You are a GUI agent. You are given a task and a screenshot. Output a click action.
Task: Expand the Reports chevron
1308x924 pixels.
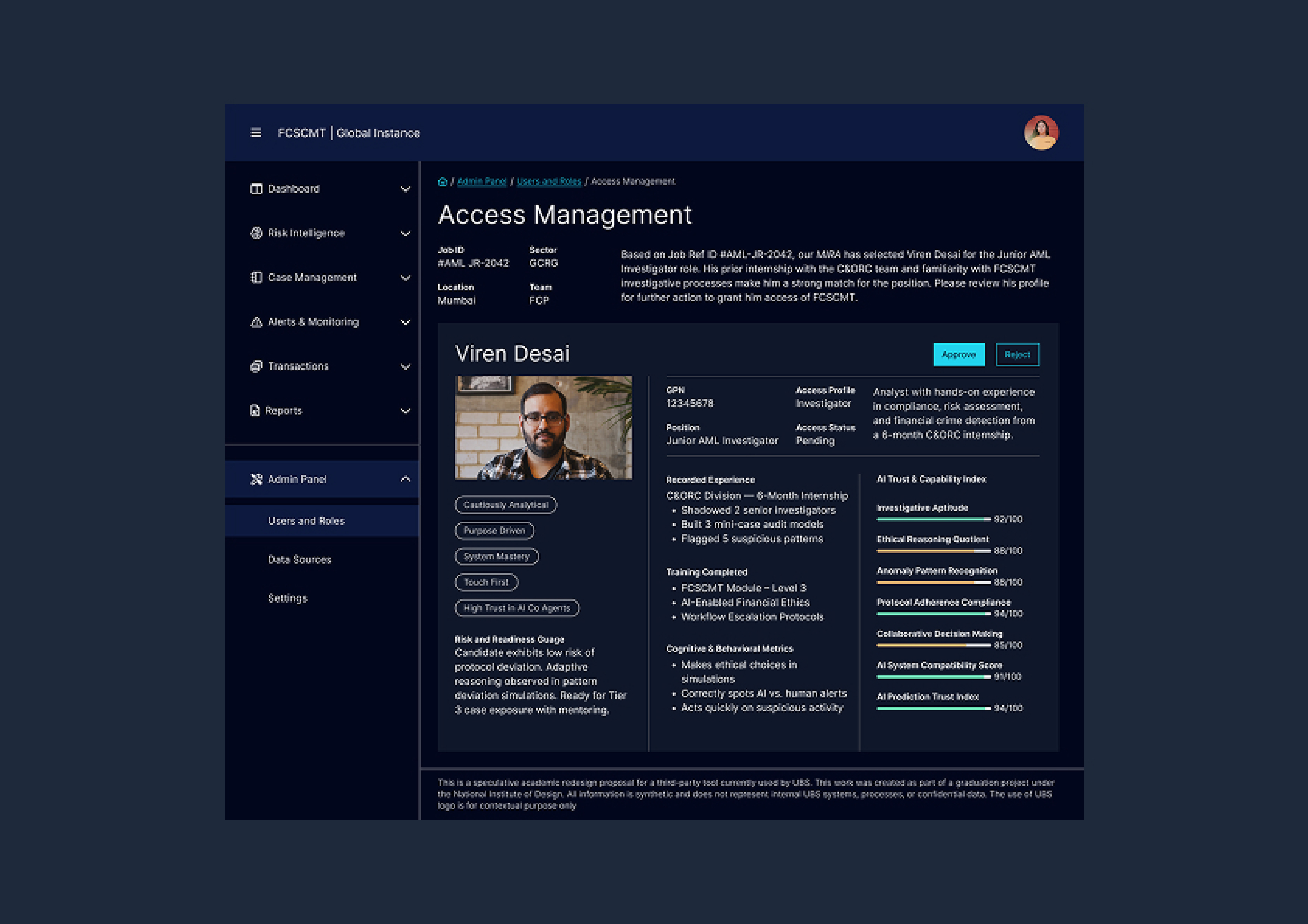pos(405,411)
